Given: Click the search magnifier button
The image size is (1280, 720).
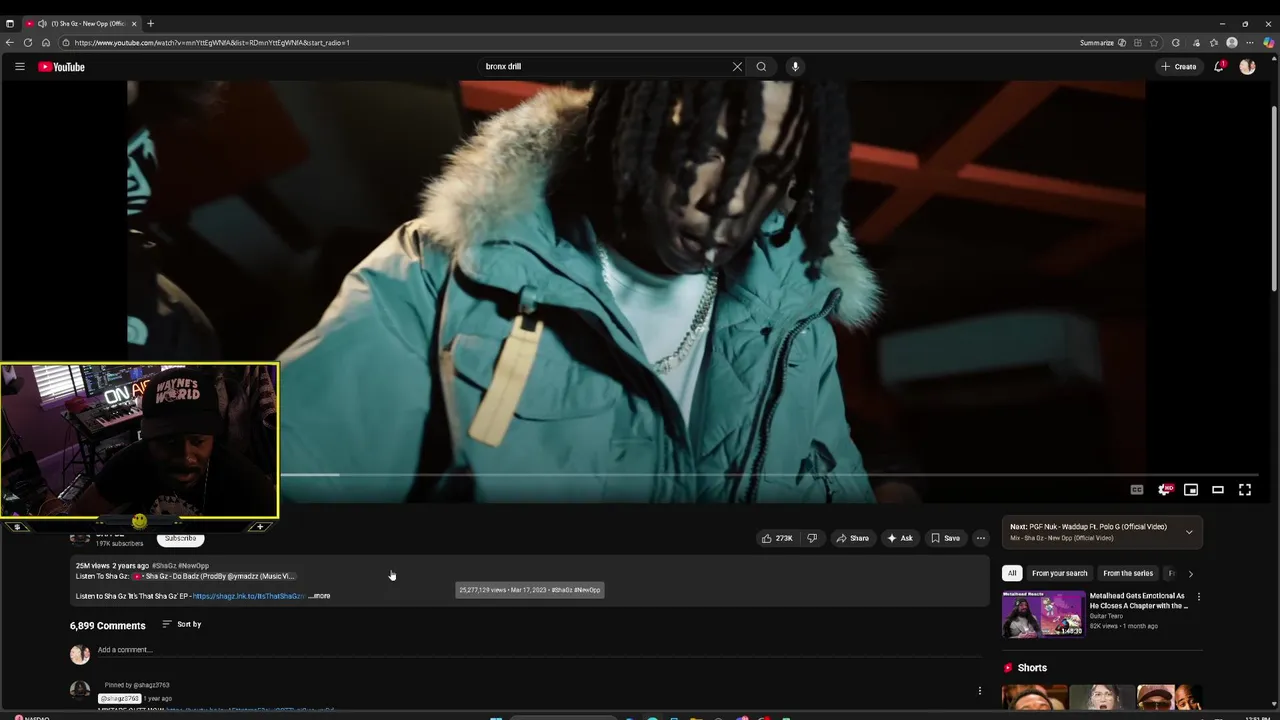Looking at the screenshot, I should (761, 67).
